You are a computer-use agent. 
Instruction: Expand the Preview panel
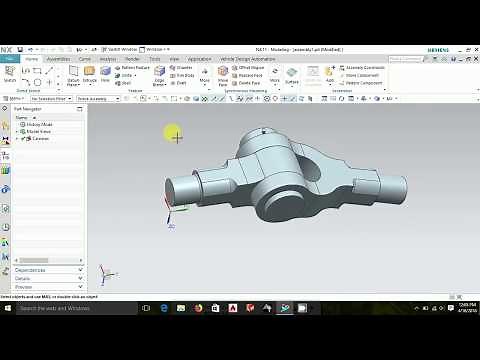point(49,287)
